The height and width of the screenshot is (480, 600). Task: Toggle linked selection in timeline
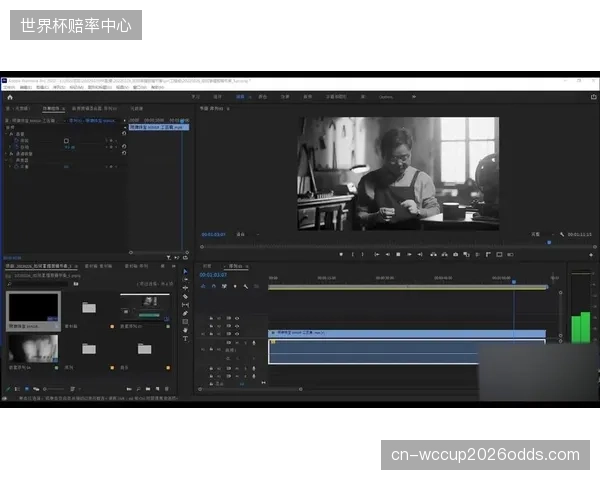[224, 286]
